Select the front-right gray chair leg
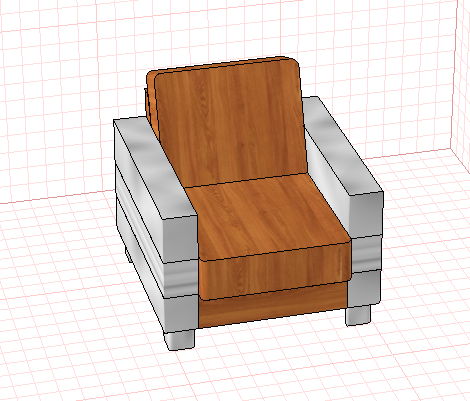 (358, 315)
